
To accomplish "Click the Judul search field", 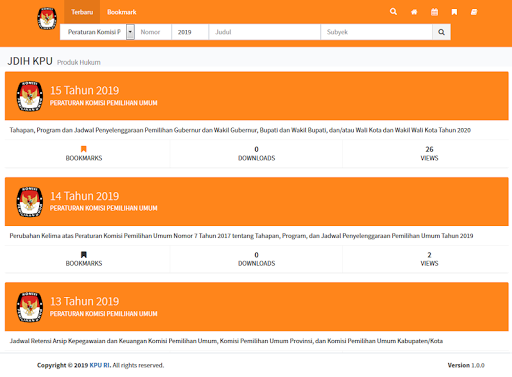I will click(265, 32).
